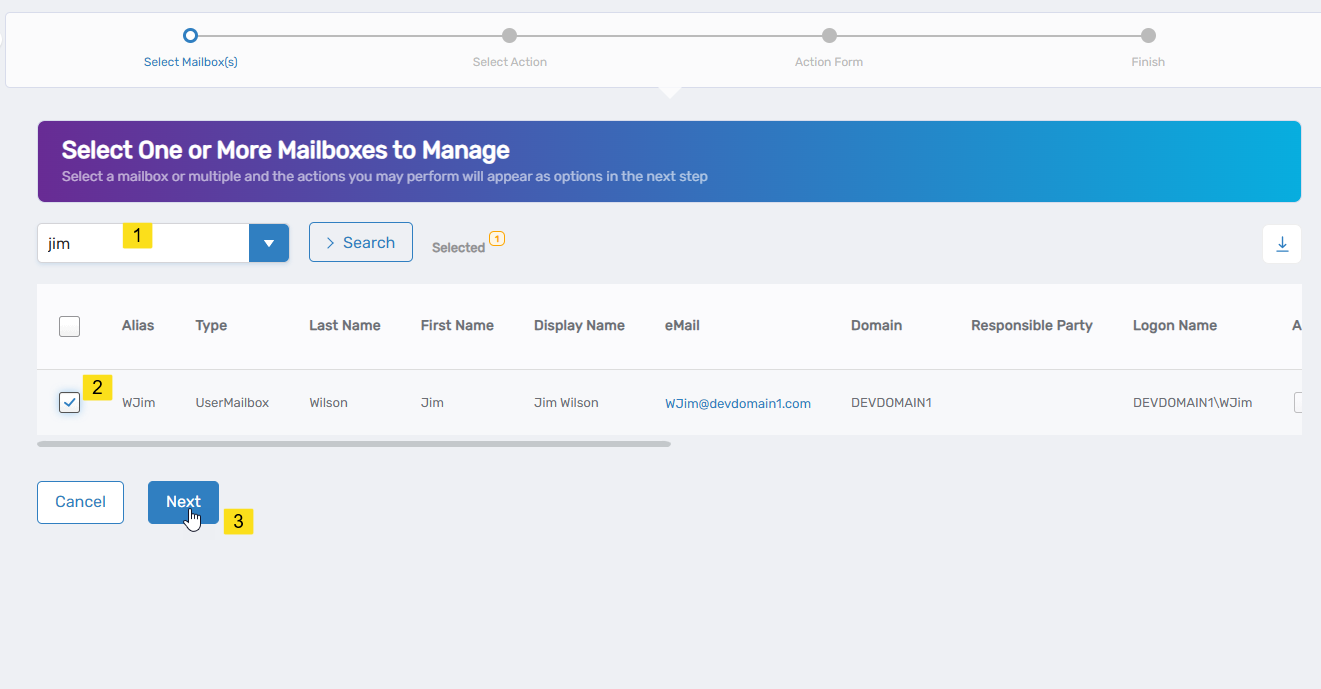The width and height of the screenshot is (1321, 689).
Task: Open the search field dropdown arrow
Action: pyautogui.click(x=268, y=243)
